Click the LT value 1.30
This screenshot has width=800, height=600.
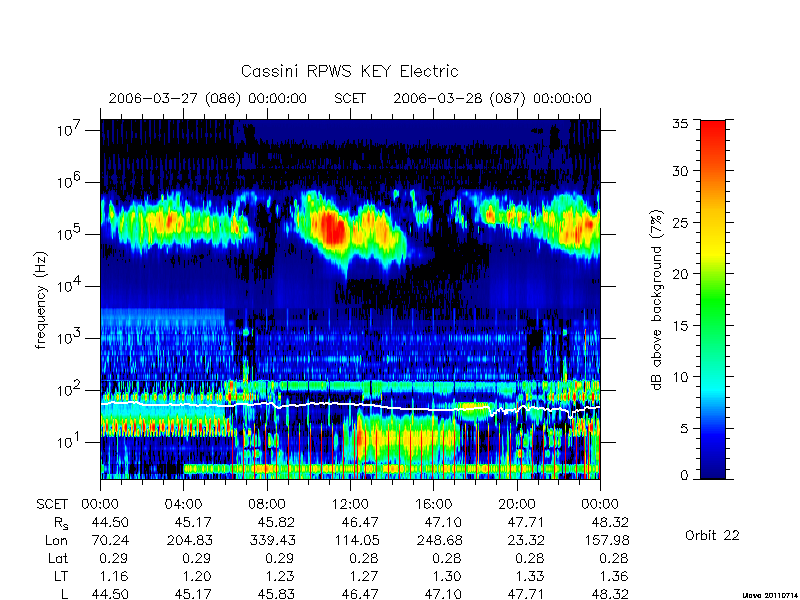pyautogui.click(x=447, y=576)
